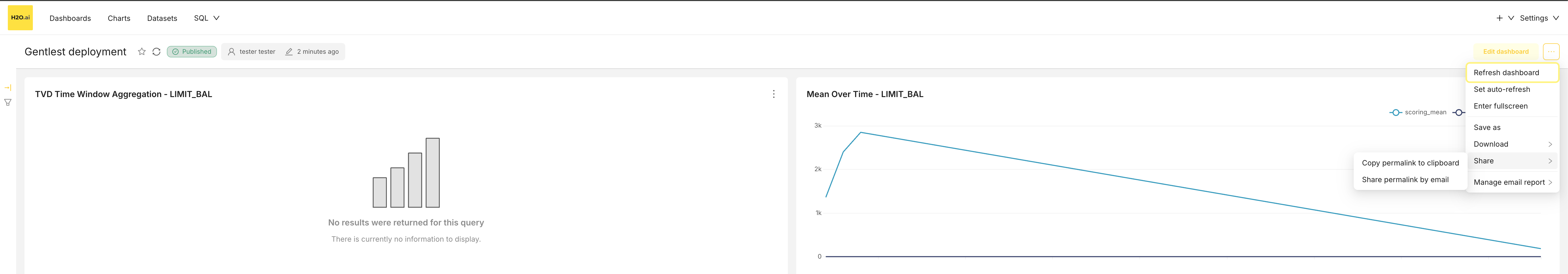Screen dimensions: 1568x274
Task: Open the Settings dropdown
Action: point(1539,18)
